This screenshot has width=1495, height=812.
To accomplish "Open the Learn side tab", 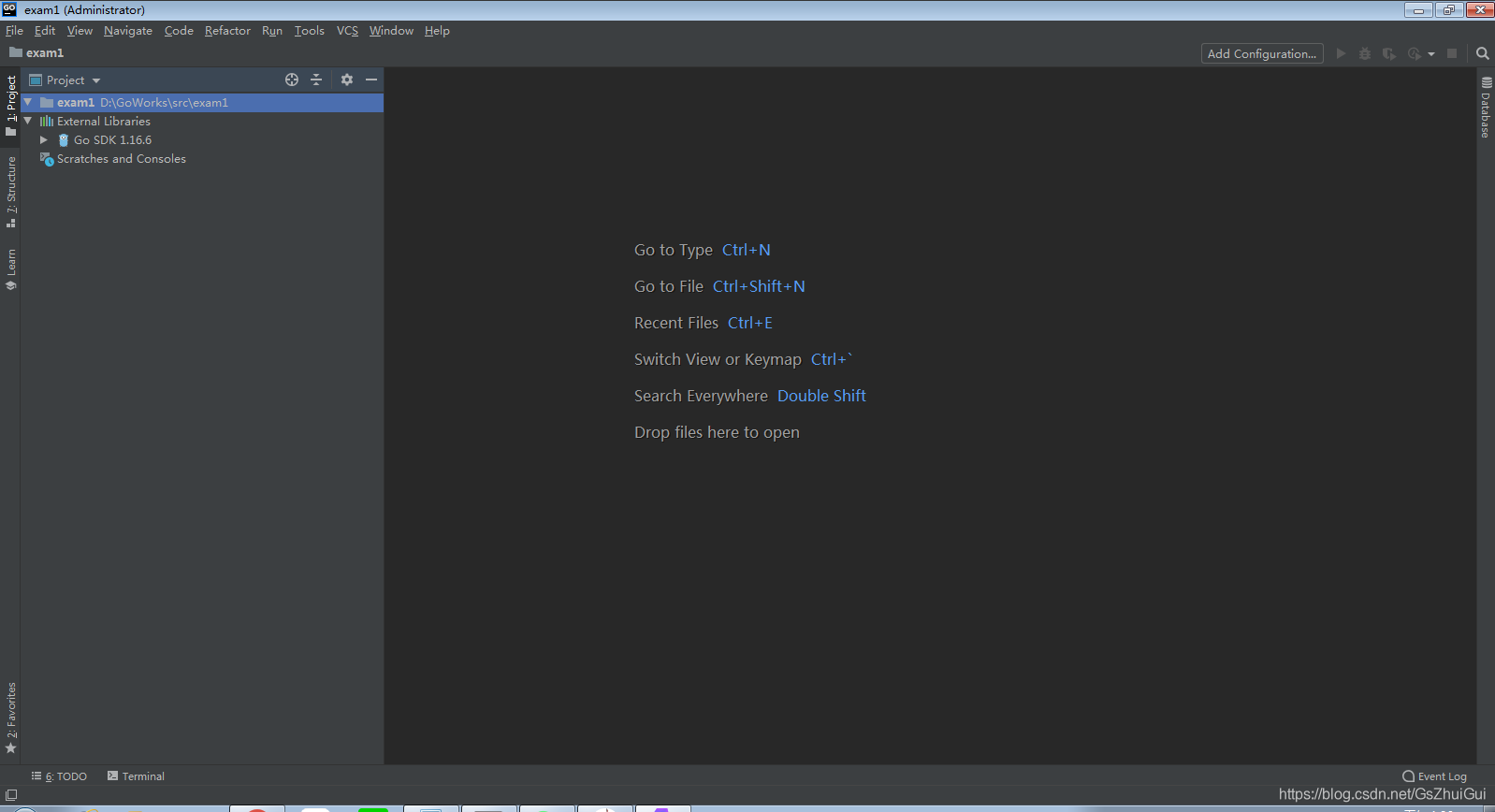I will [10, 269].
